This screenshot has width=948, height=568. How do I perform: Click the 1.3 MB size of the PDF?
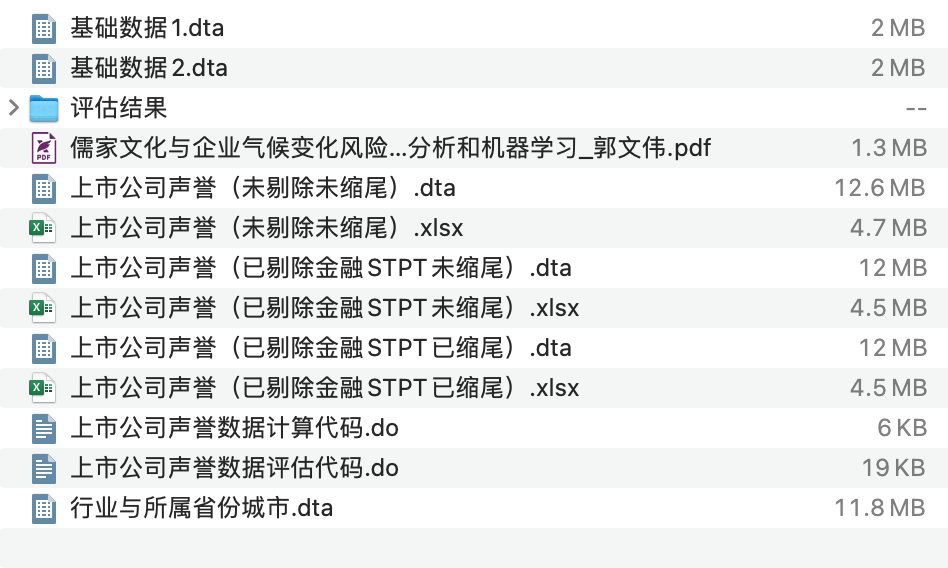pos(888,148)
